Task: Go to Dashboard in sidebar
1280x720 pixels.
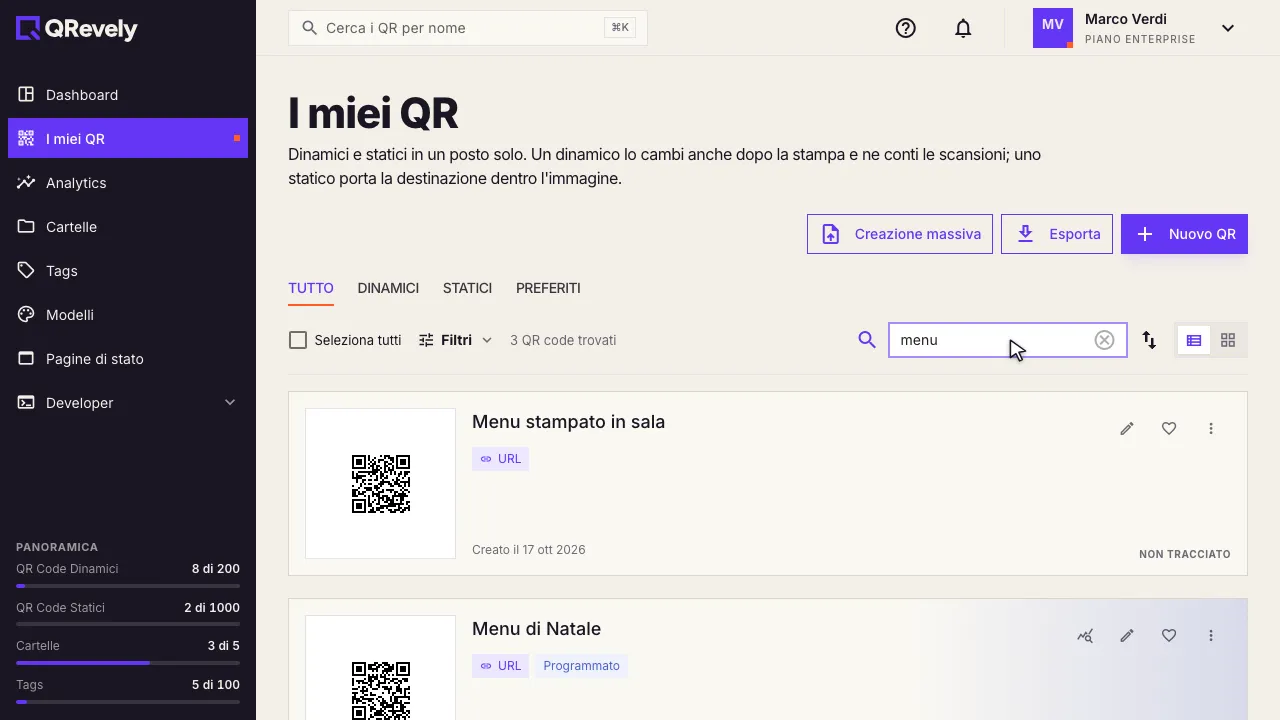Action: pos(128,95)
